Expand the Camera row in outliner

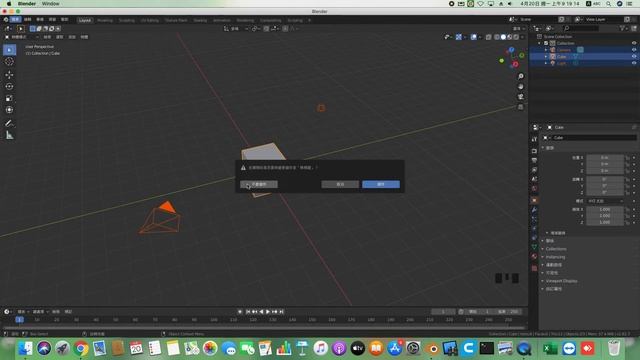(x=546, y=50)
